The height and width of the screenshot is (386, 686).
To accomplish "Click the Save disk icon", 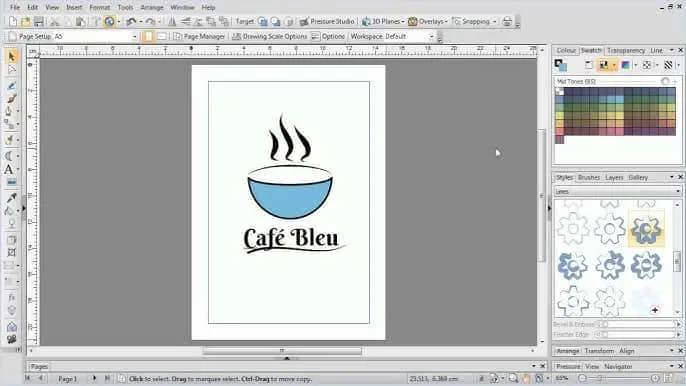I will [39, 21].
